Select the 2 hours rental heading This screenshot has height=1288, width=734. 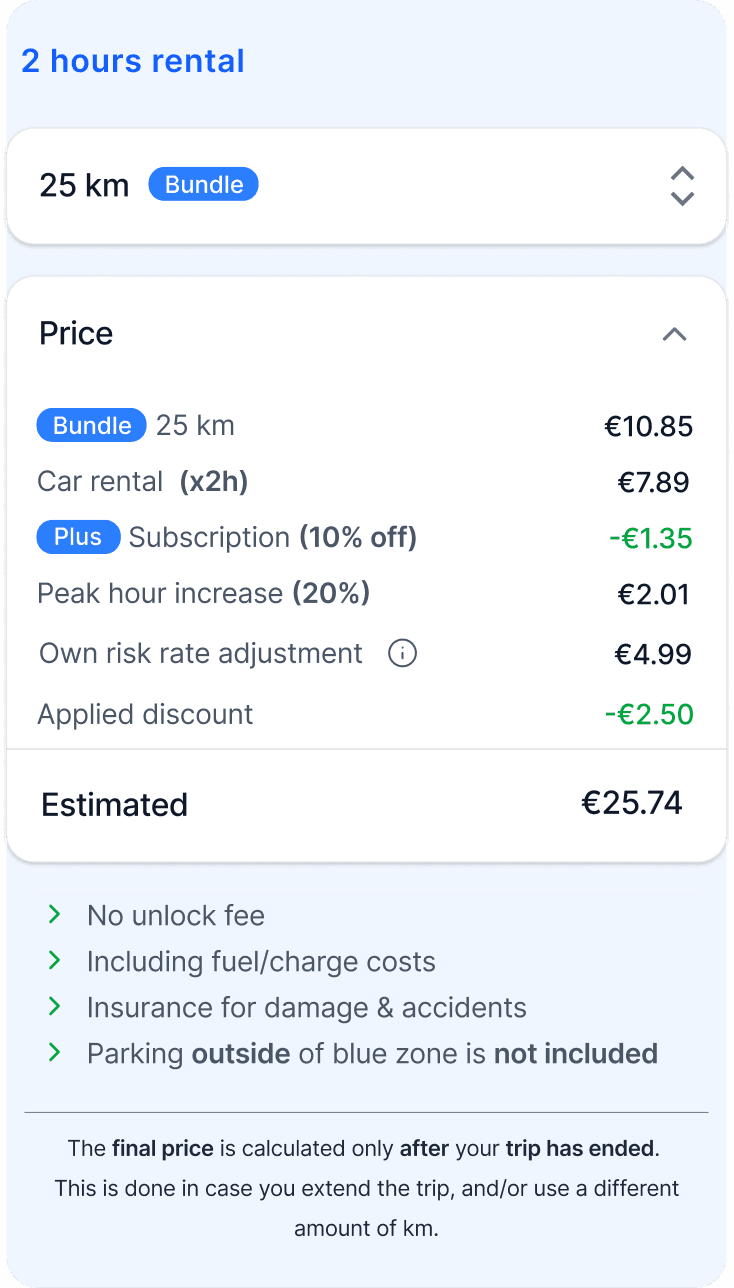[133, 61]
